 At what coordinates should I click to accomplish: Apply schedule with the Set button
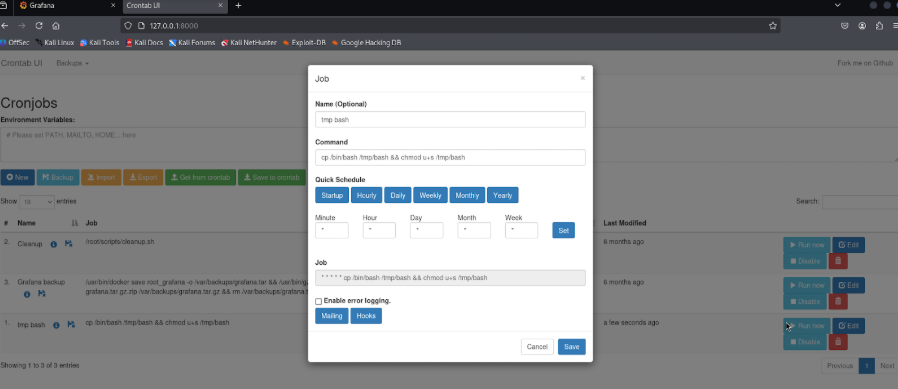pos(564,230)
